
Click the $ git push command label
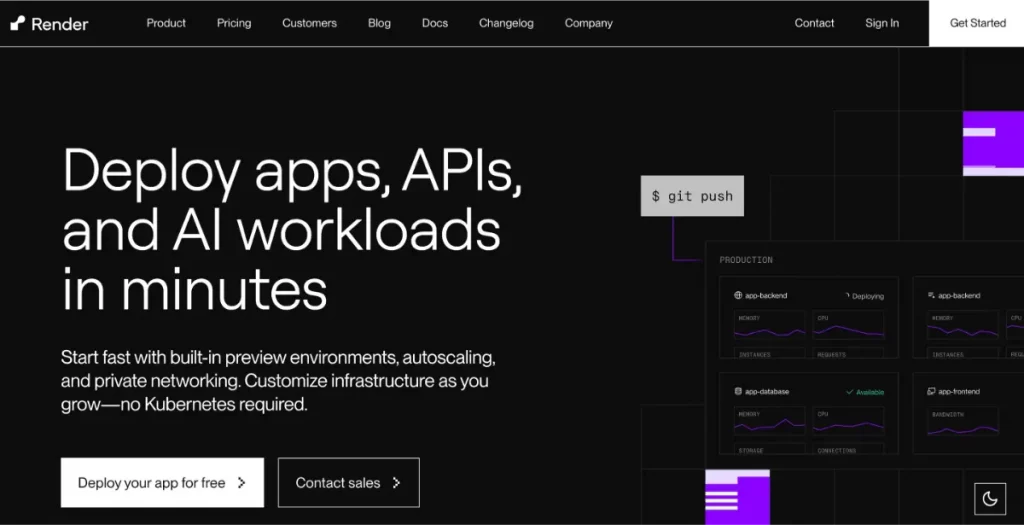[692, 196]
